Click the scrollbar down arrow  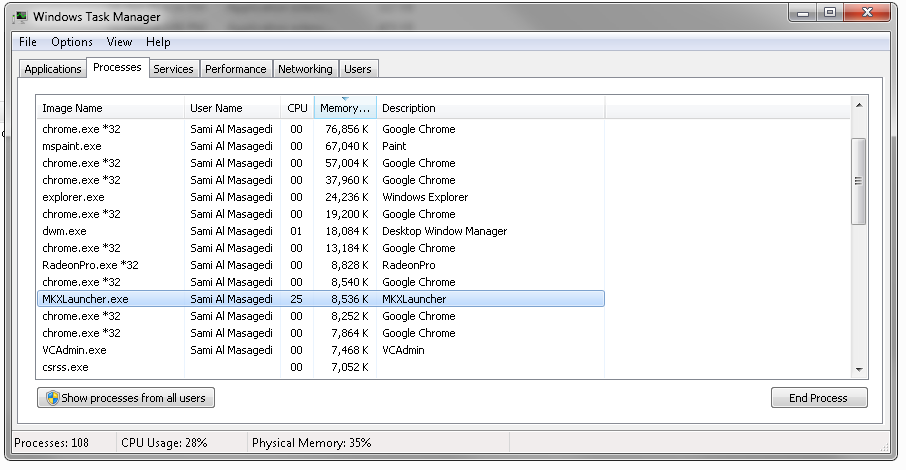click(x=859, y=369)
